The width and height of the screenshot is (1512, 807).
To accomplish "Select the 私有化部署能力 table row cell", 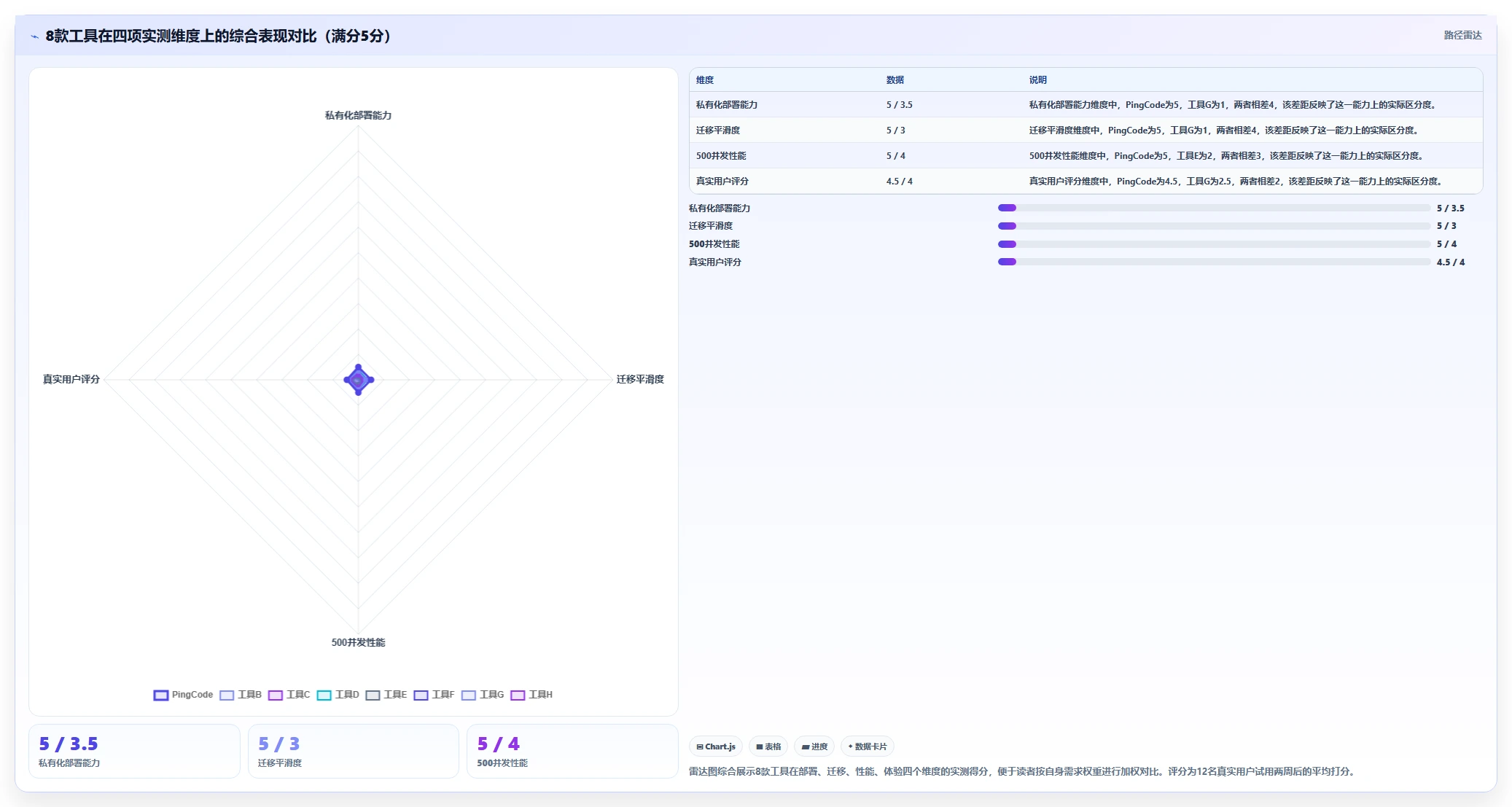I will [727, 105].
